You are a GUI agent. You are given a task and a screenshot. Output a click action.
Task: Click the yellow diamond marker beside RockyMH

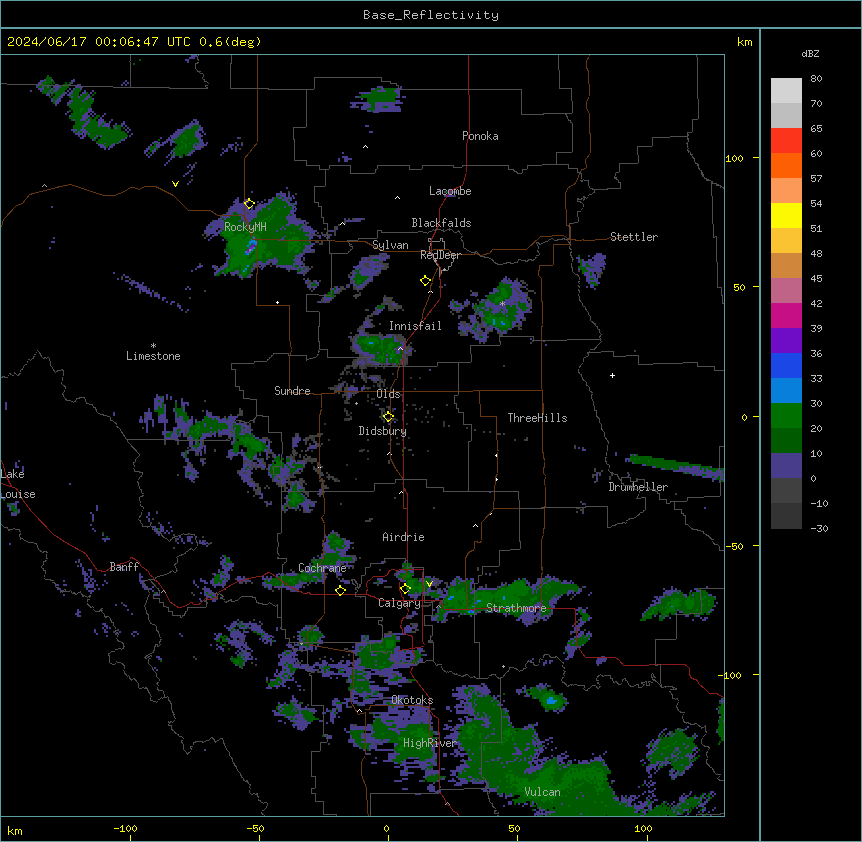click(x=249, y=204)
